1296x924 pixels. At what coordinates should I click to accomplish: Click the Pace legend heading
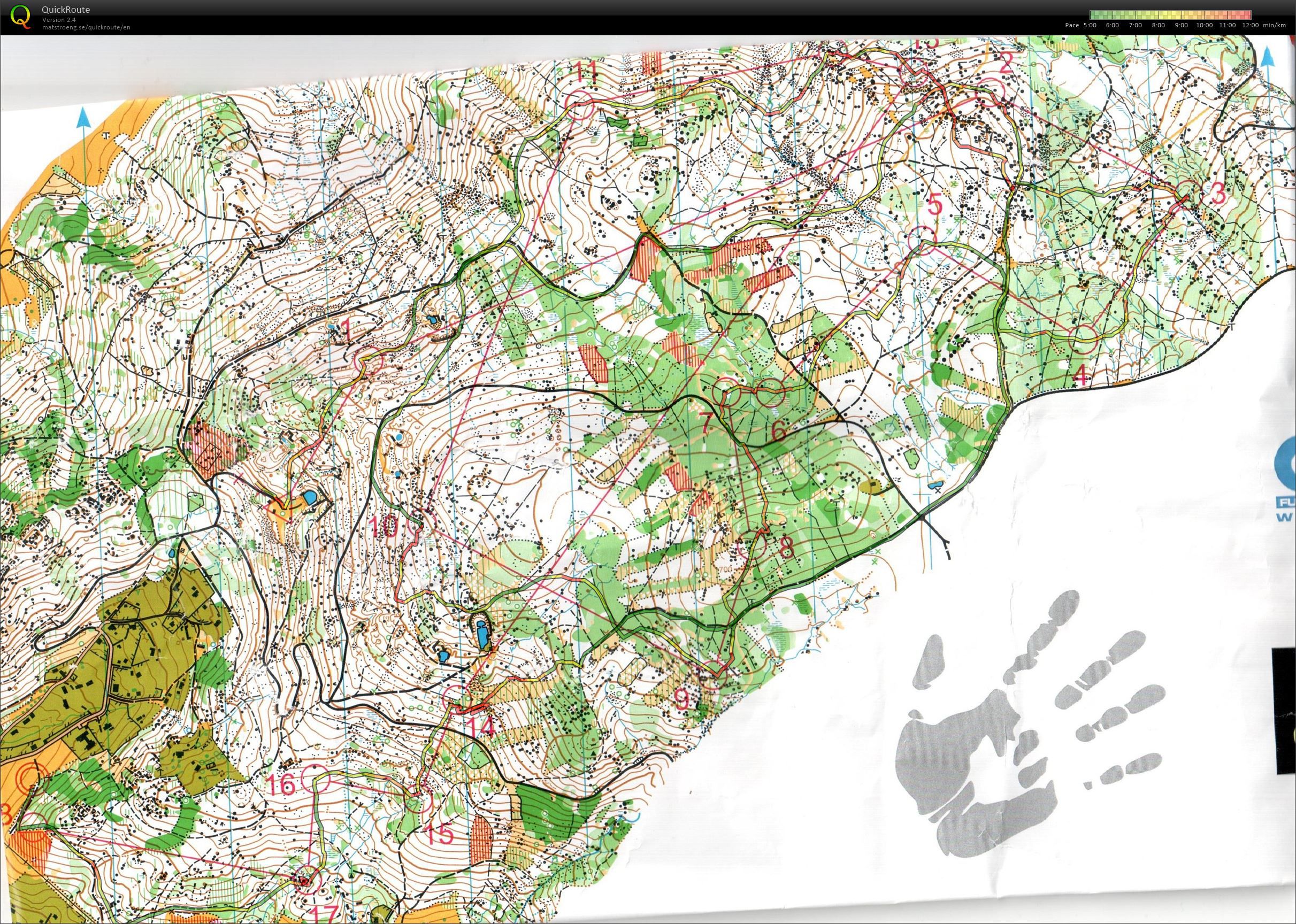tap(1072, 25)
